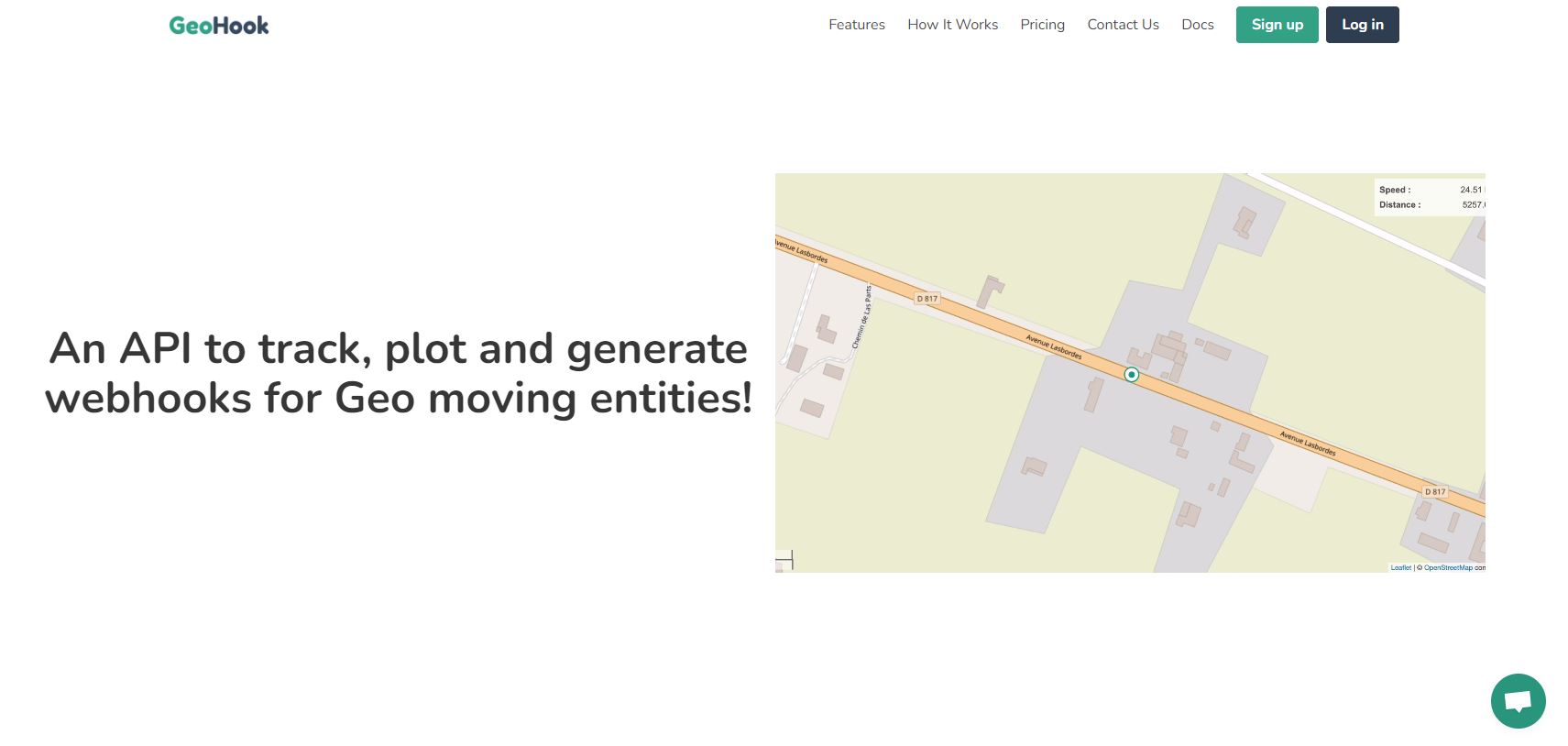Viewport: 1568px width, 746px height.
Task: Click the 24.51 speed value
Action: [x=1471, y=190]
